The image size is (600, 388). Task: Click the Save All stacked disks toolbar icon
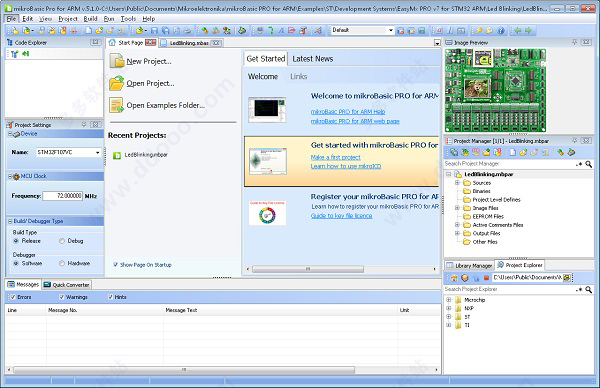[x=166, y=30]
